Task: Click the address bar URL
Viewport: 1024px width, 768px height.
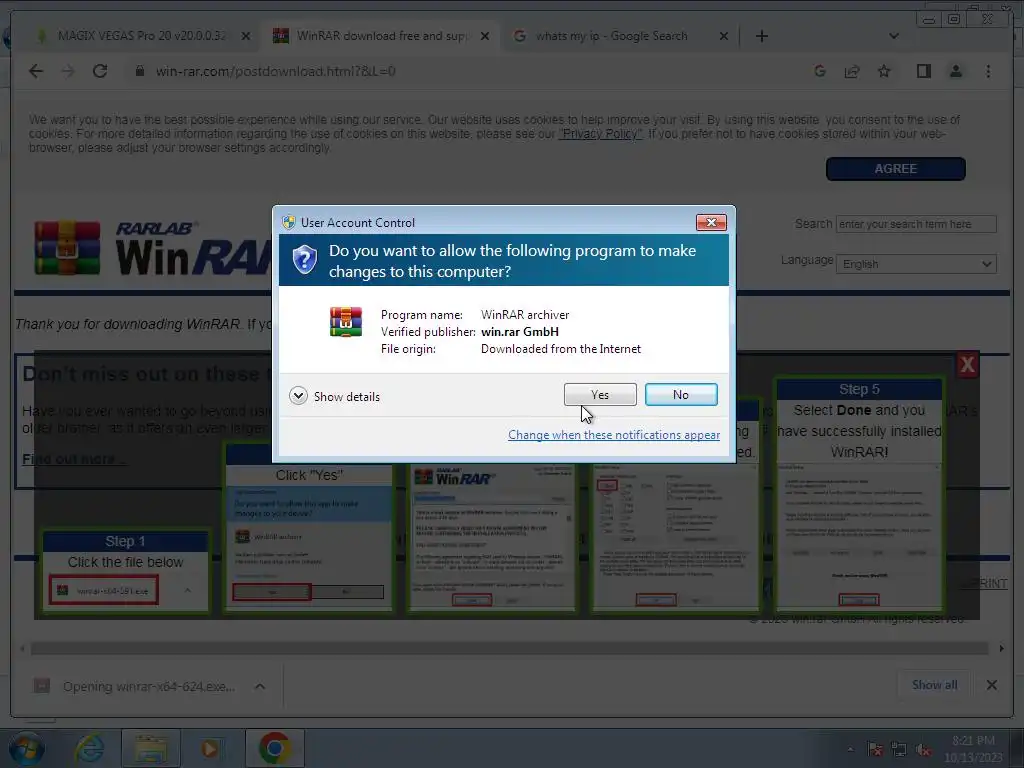Action: click(276, 71)
